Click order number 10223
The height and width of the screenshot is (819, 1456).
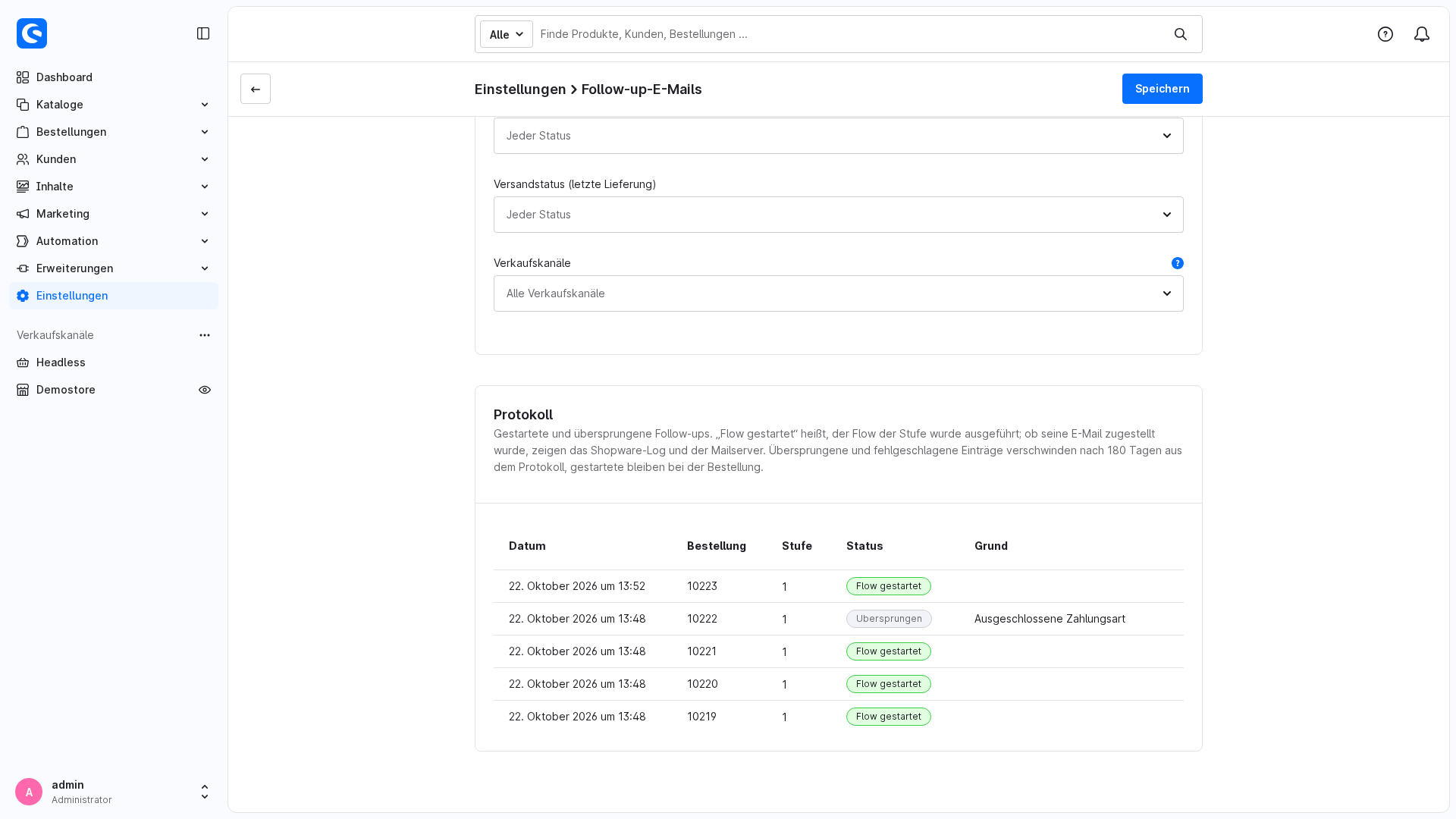tap(702, 586)
